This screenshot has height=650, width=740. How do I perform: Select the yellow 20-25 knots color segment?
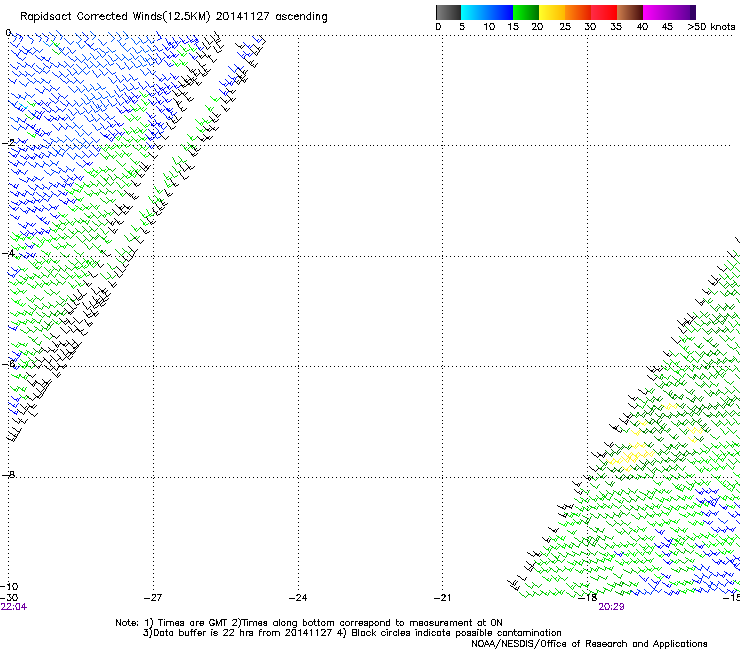coord(552,12)
